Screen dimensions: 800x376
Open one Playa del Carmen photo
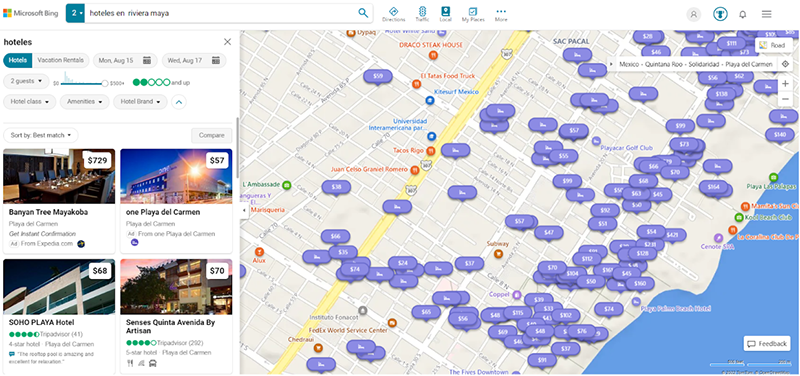click(x=176, y=176)
